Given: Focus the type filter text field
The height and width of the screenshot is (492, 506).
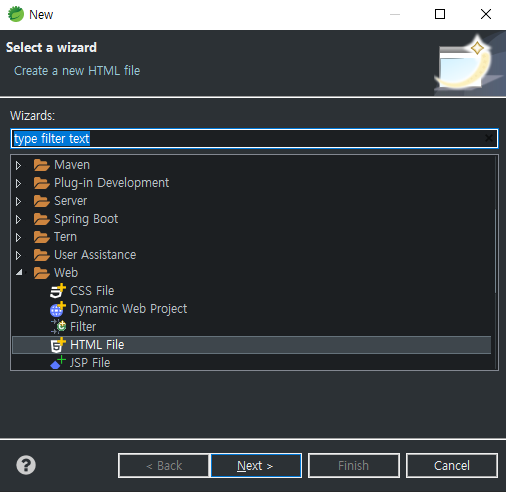Looking at the screenshot, I should pyautogui.click(x=254, y=138).
